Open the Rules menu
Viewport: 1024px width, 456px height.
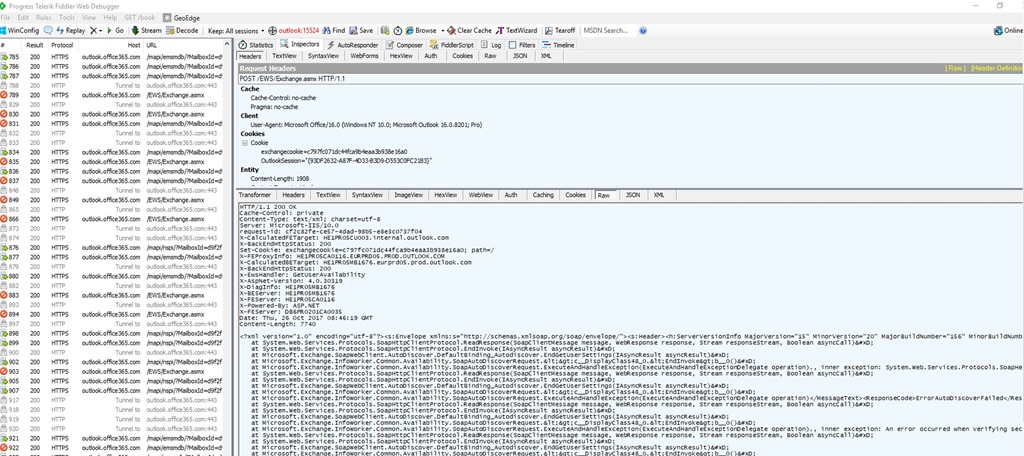point(44,18)
